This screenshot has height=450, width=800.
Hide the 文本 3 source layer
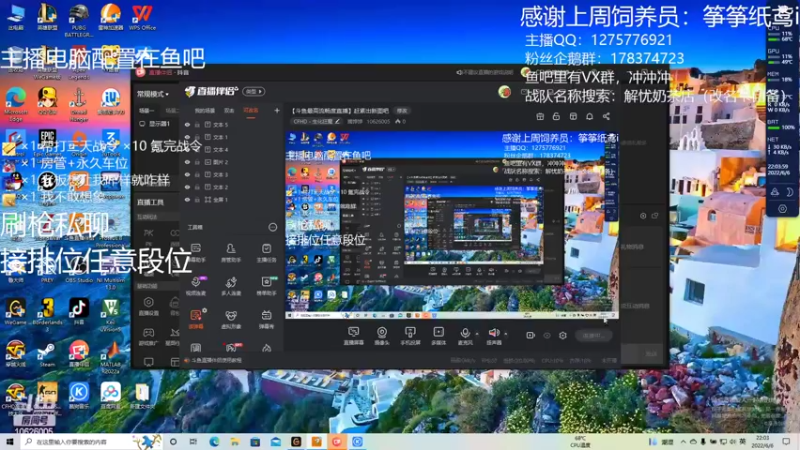tap(187, 174)
